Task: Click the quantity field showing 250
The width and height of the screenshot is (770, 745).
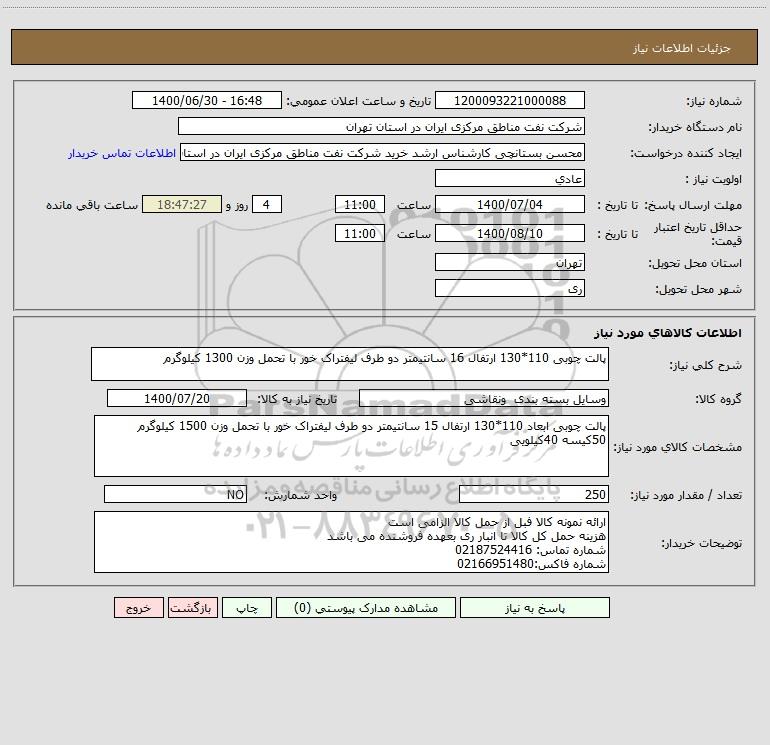Action: coord(534,494)
